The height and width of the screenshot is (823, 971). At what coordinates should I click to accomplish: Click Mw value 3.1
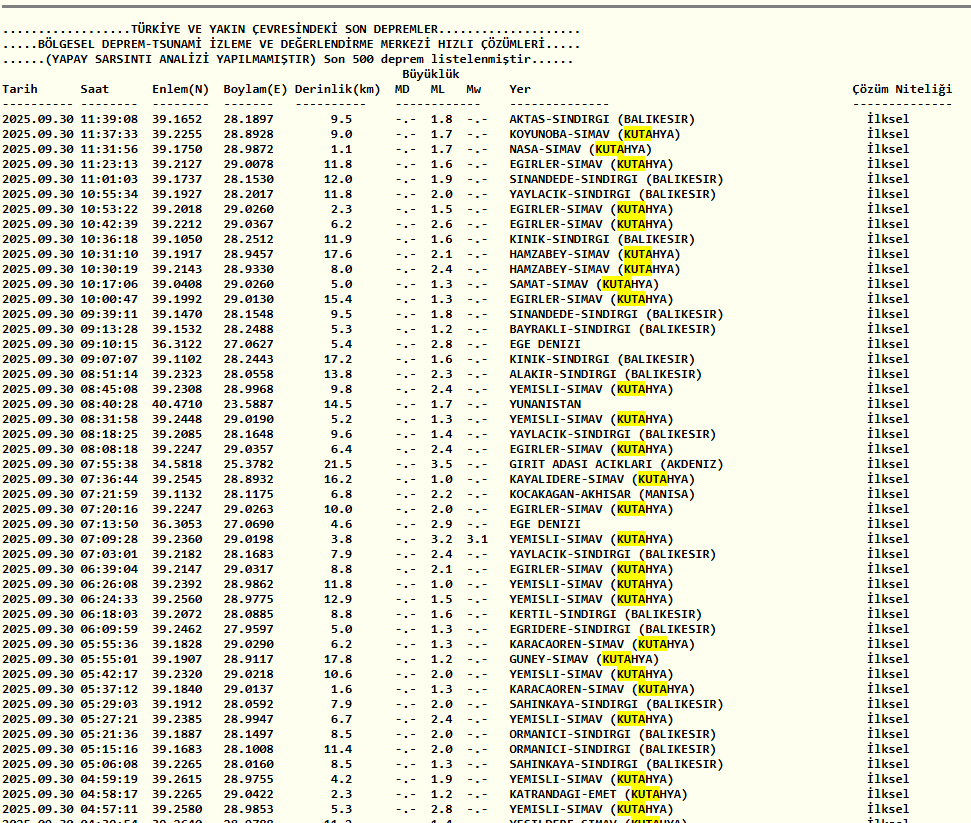point(477,539)
